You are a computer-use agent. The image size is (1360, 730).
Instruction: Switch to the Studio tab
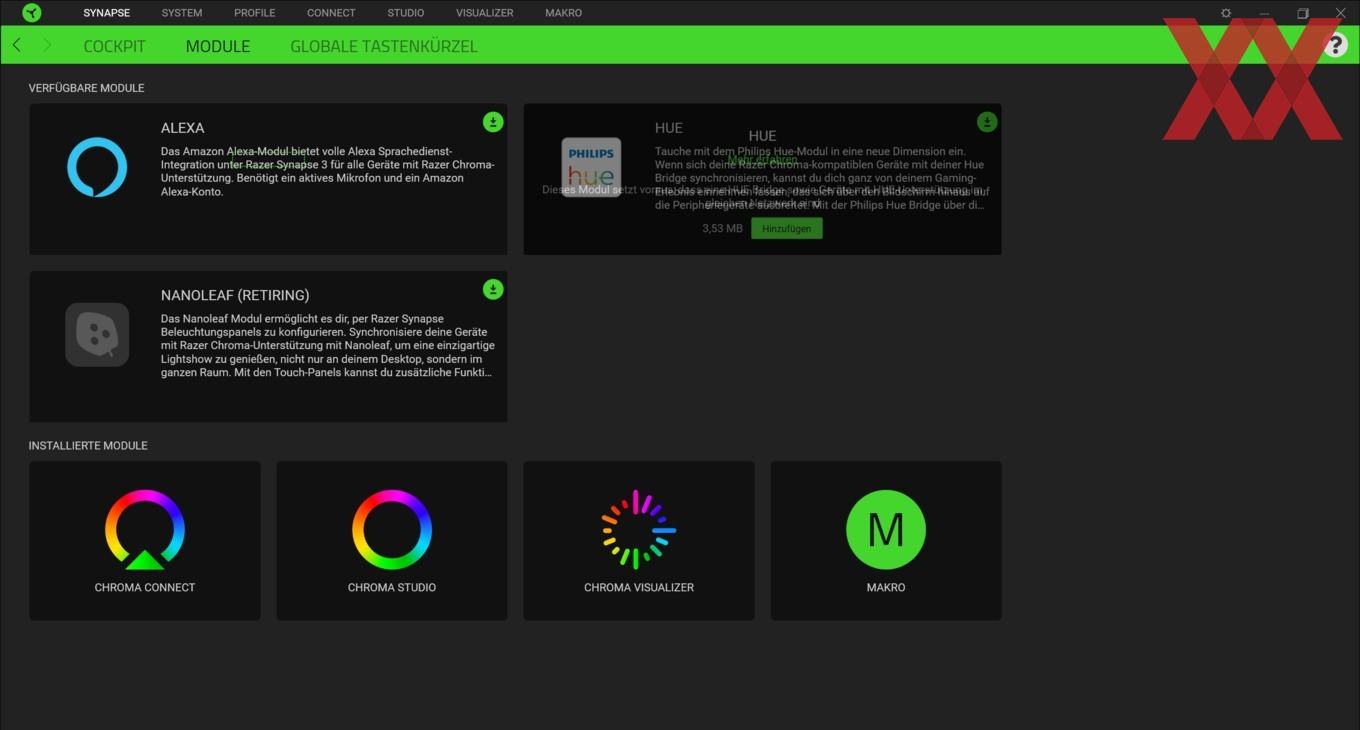[406, 13]
